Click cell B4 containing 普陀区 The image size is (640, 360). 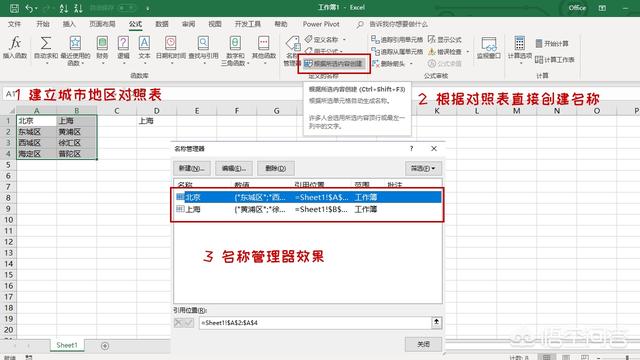tap(76, 154)
